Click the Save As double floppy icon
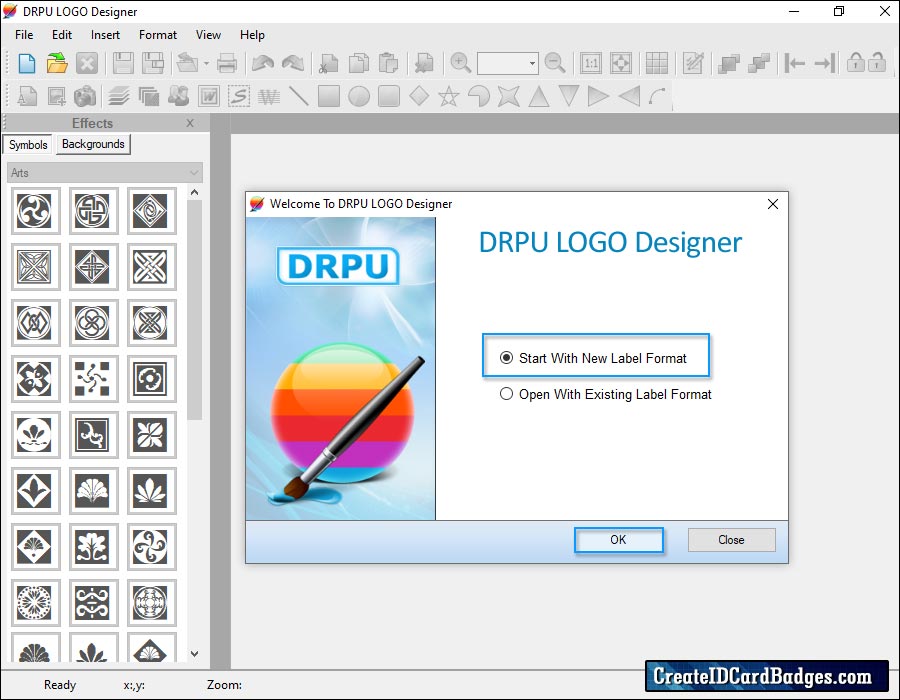 (x=153, y=63)
